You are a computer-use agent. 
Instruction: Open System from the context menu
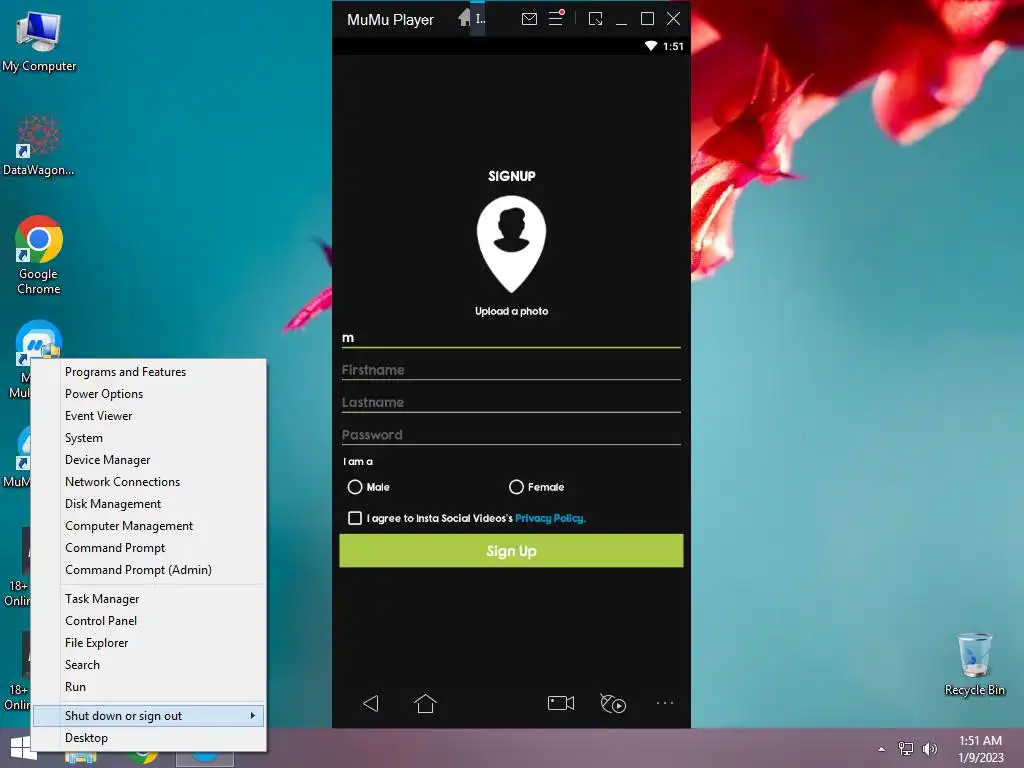(149, 438)
